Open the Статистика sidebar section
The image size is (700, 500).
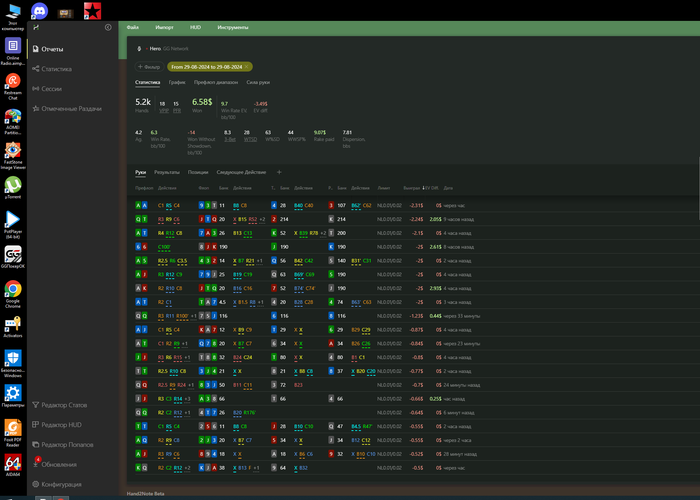point(52,69)
